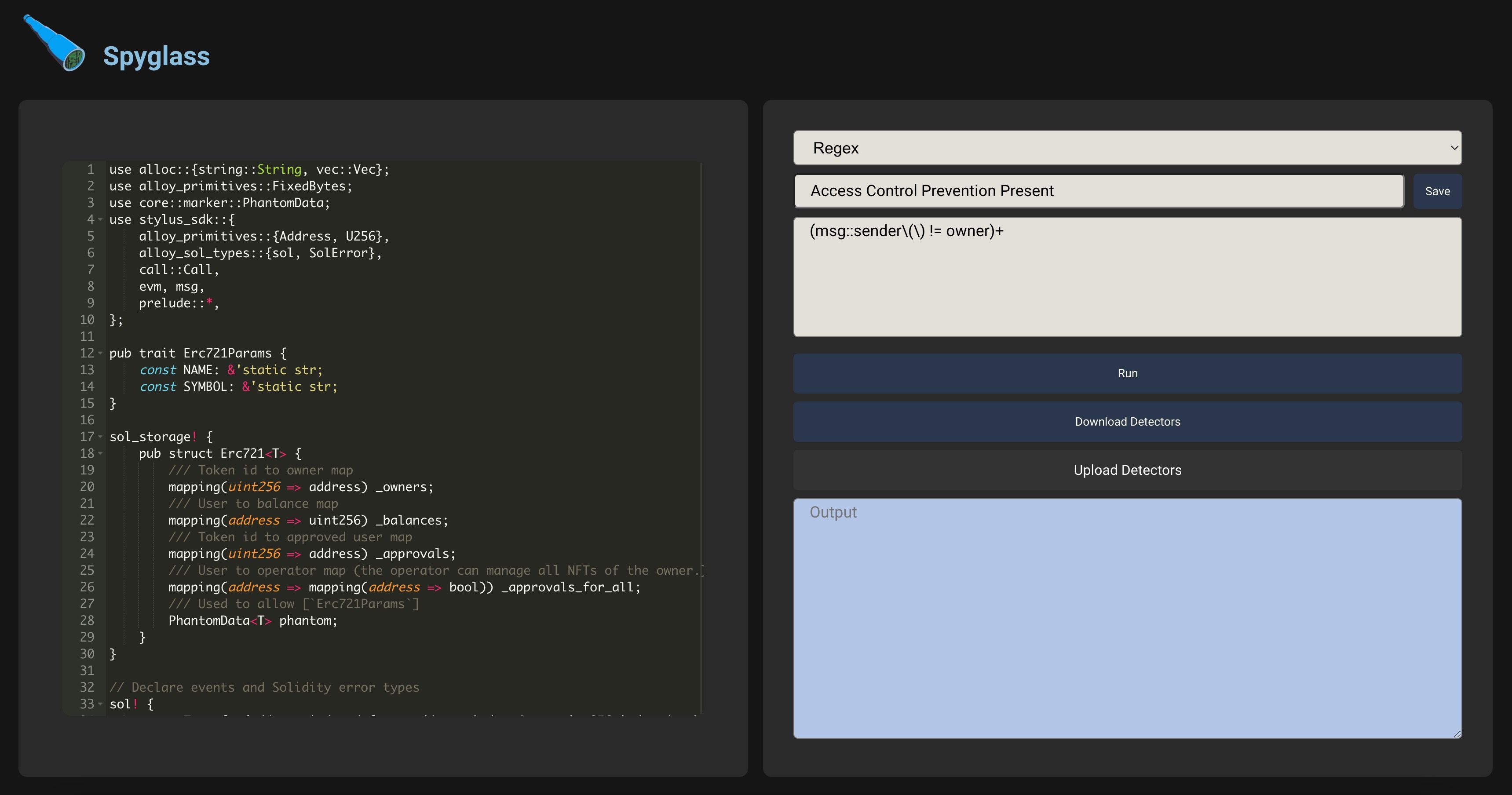Click '/// Used to allow [`Erc721Params`]' comment
This screenshot has height=795, width=1512.
pos(293,604)
